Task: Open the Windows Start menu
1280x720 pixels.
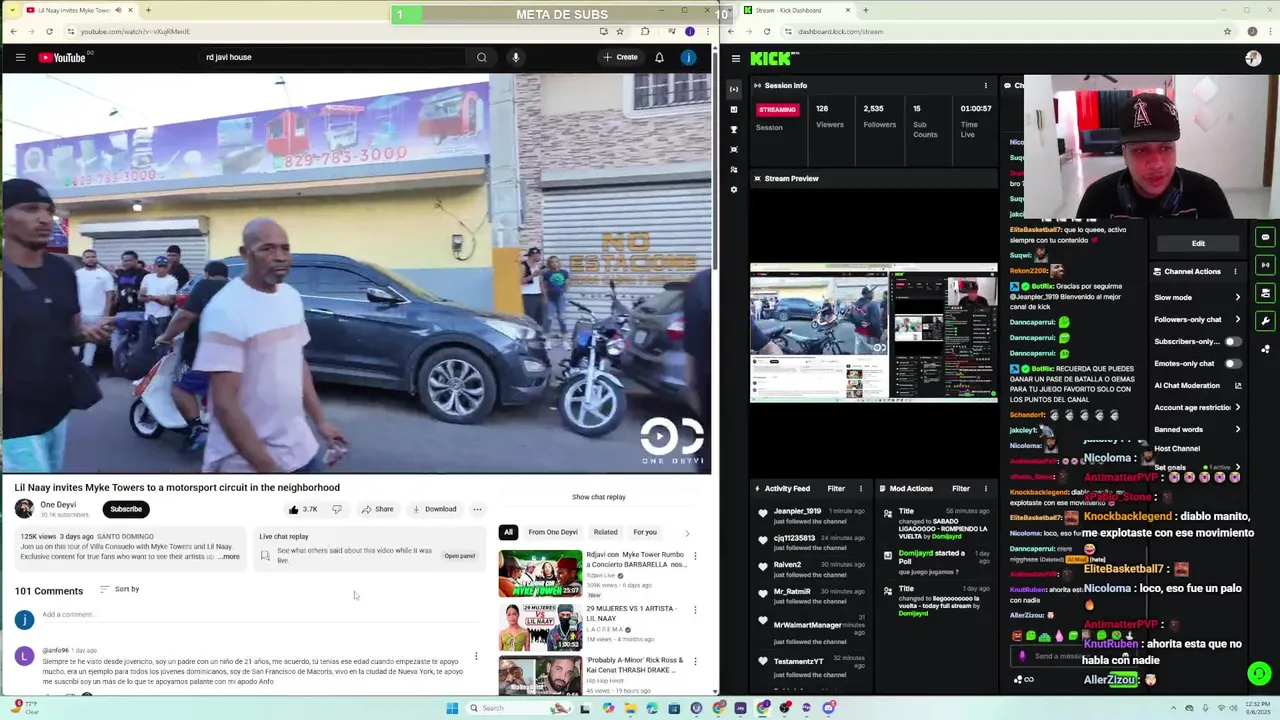Action: (452, 708)
